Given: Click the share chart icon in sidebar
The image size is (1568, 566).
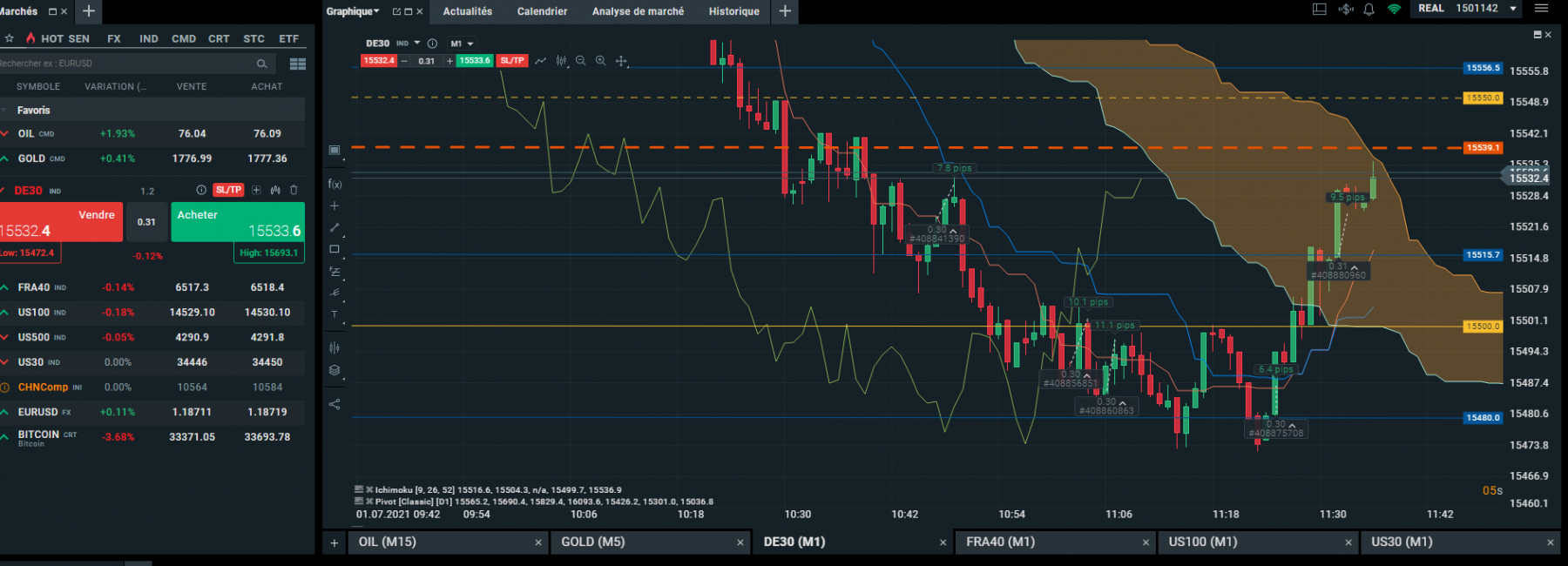Looking at the screenshot, I should [335, 404].
